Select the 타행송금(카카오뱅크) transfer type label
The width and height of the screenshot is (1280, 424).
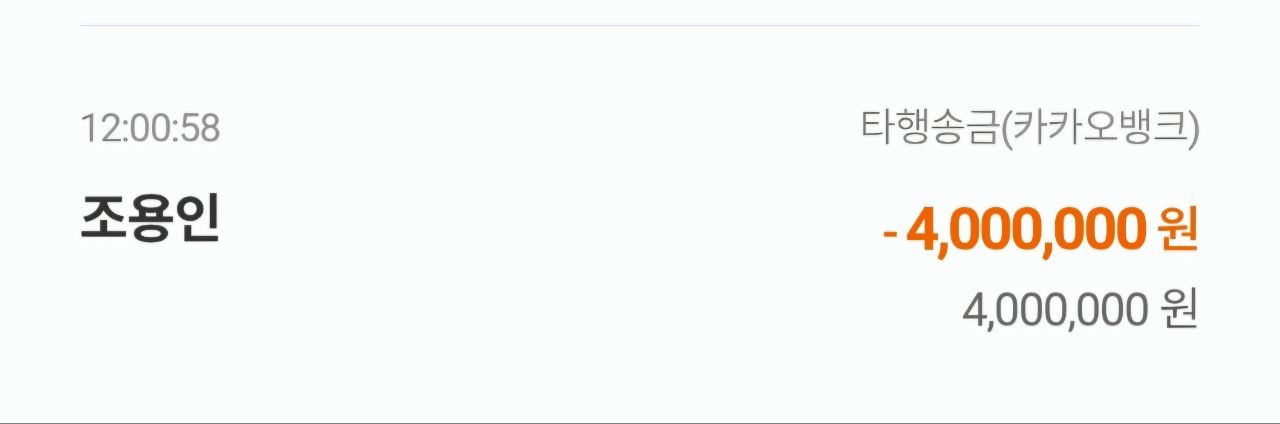(x=1029, y=129)
